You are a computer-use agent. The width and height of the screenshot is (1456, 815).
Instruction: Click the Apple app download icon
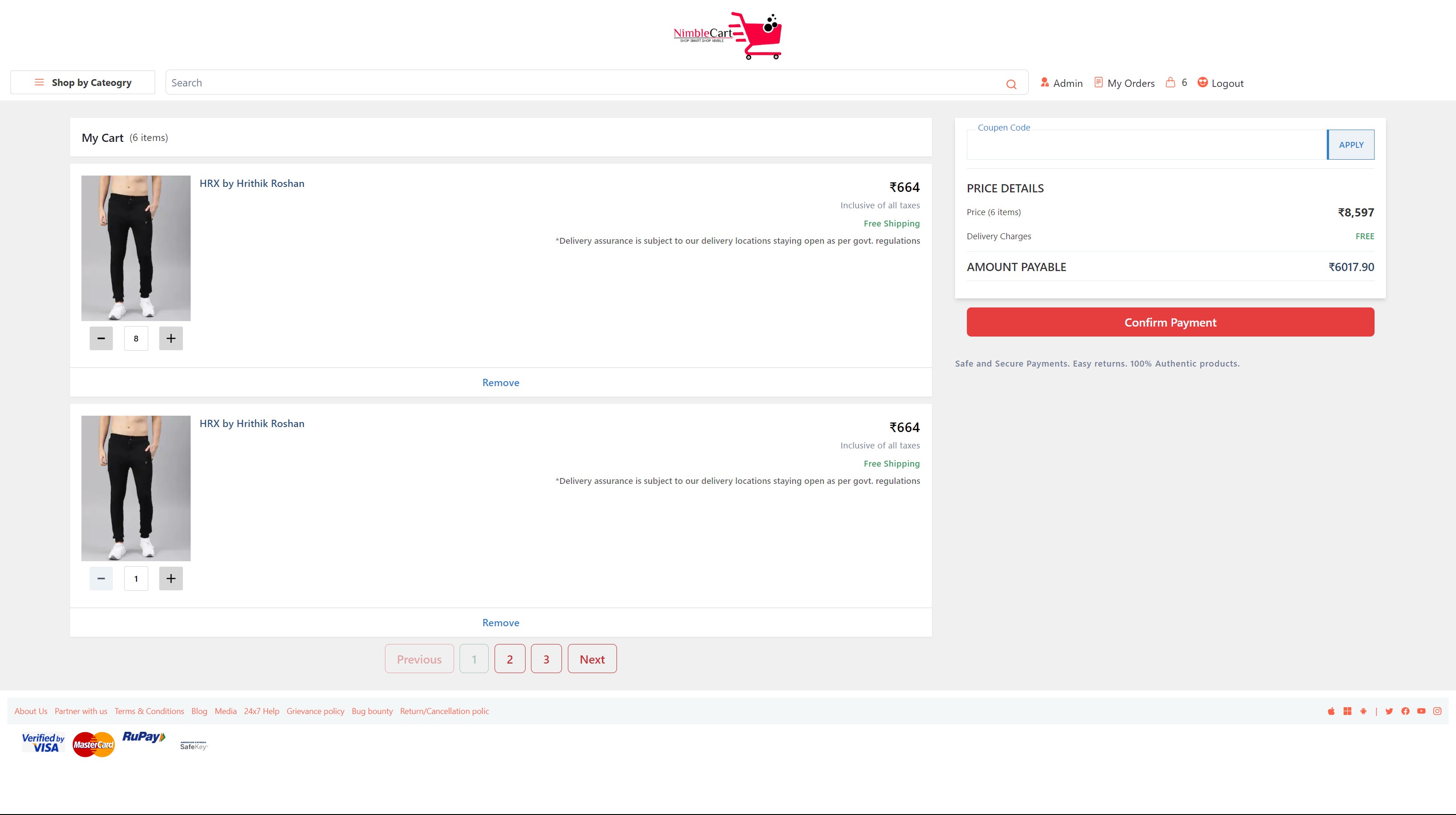[x=1332, y=712]
